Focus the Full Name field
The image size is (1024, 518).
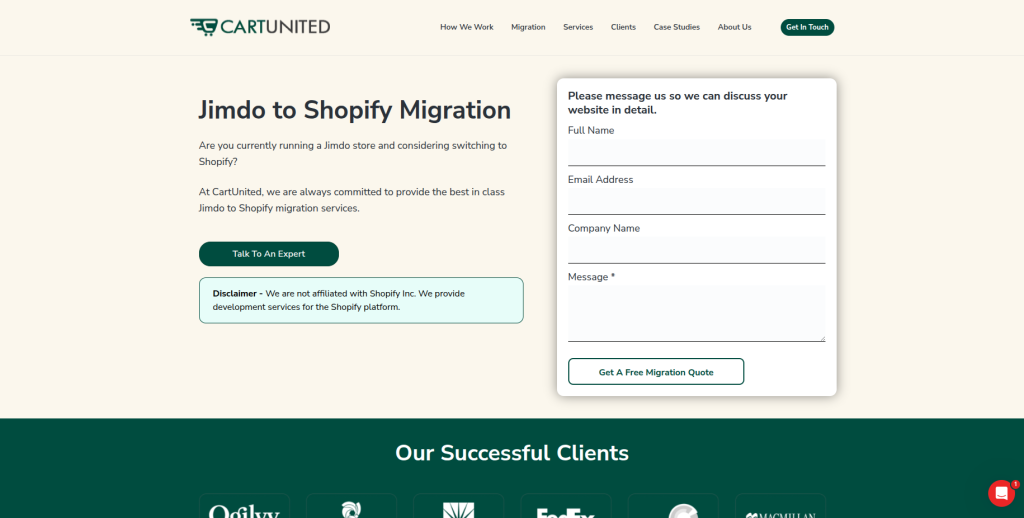click(696, 152)
